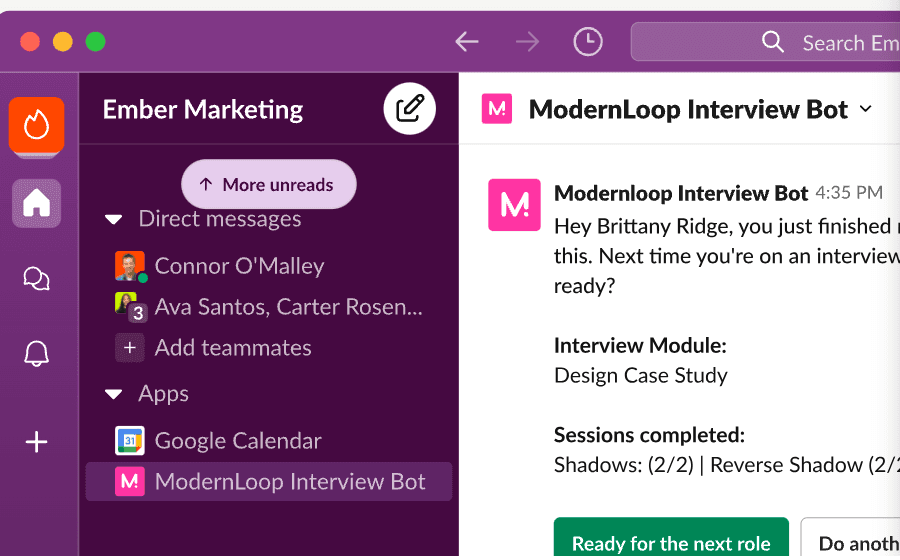Click the Ember Marketing flame workspace icon
Viewport: 900px width, 560px height.
(37, 125)
